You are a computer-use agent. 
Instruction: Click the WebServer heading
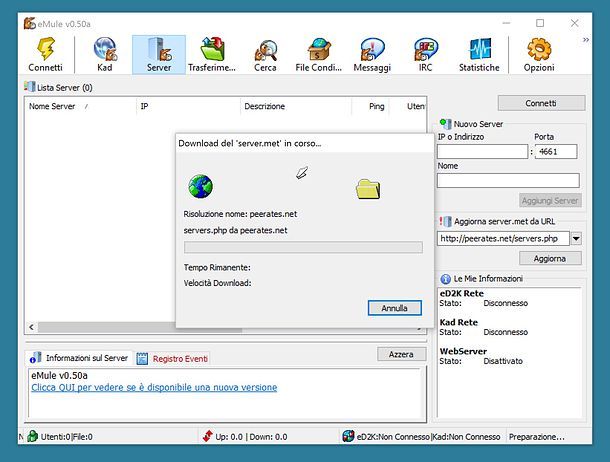tap(463, 351)
